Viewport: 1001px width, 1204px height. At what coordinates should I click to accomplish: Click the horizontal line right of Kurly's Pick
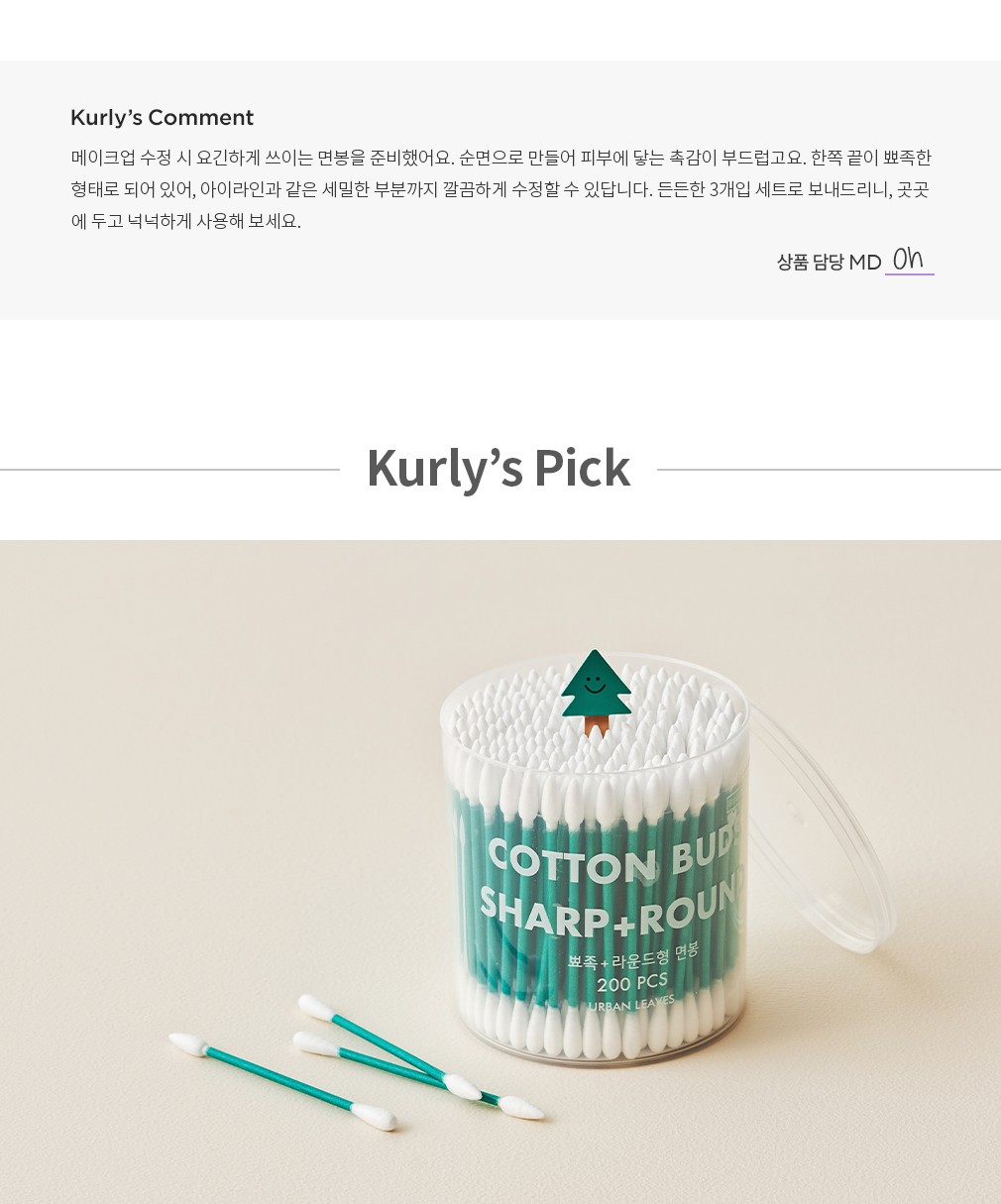click(829, 470)
